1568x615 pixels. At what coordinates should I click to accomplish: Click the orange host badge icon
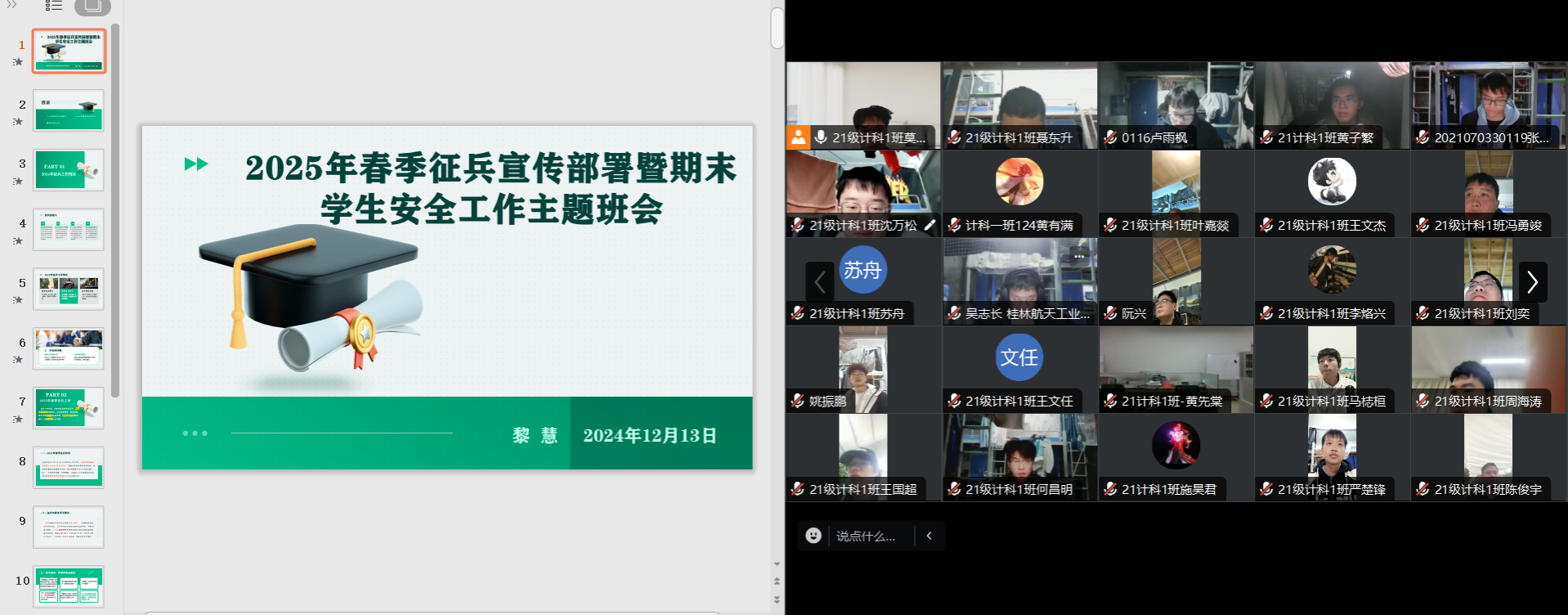click(x=797, y=137)
